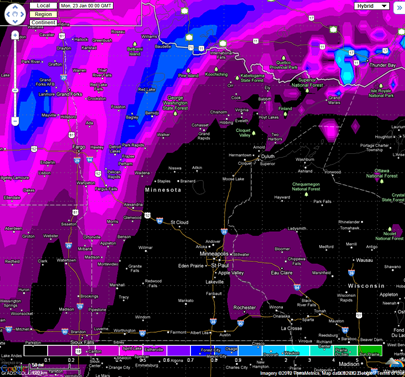The width and height of the screenshot is (405, 377).
Task: Click the Quetico Provincial Park tree icon
Action: click(x=283, y=58)
